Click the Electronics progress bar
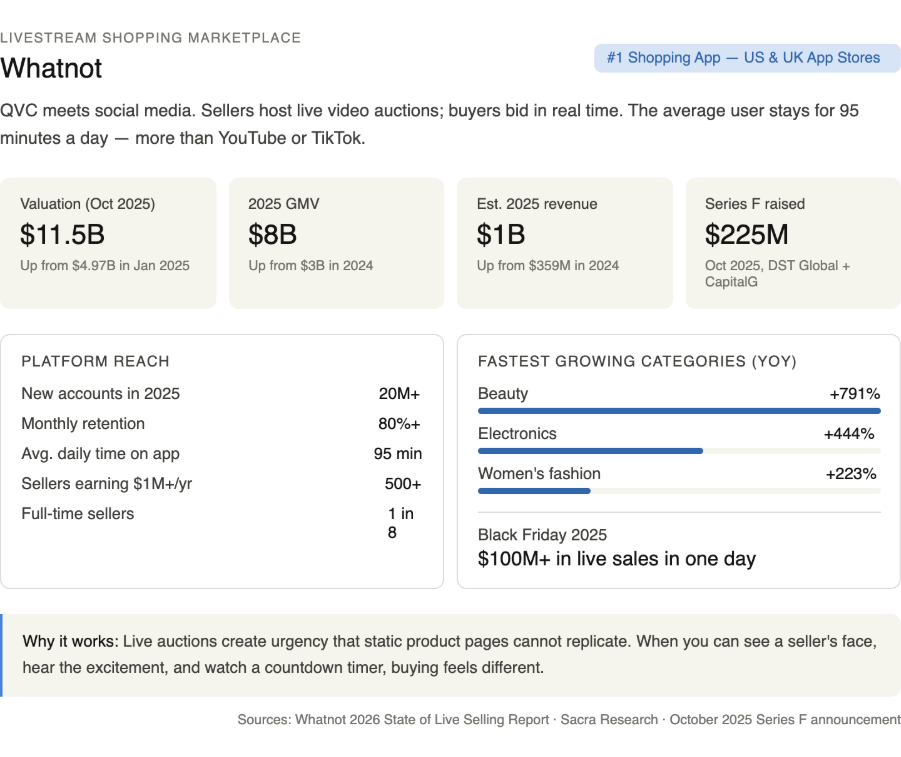901x757 pixels. 679,451
